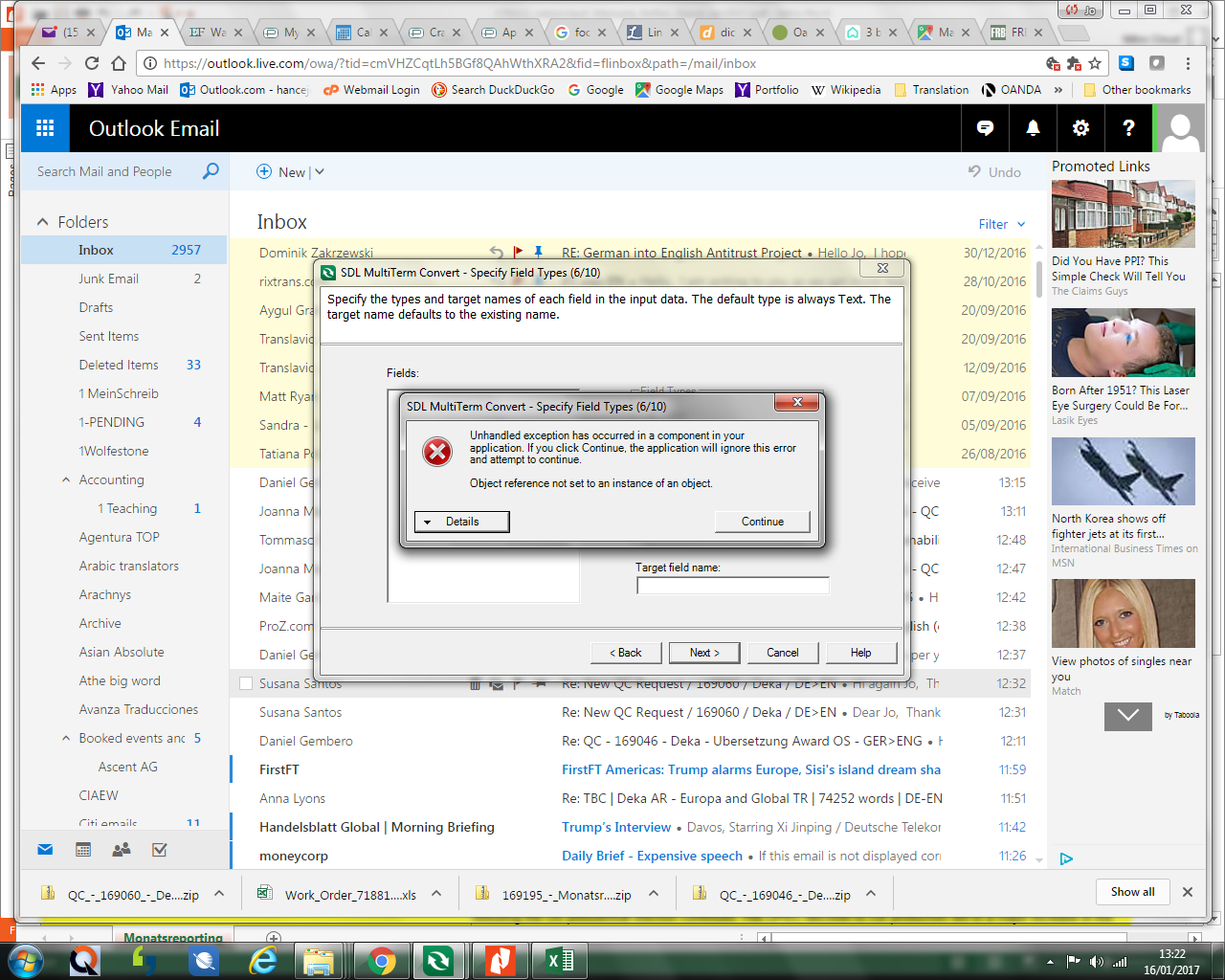Viewport: 1225px width, 980px height.
Task: Open Windows Start button
Action: pyautogui.click(x=25, y=960)
